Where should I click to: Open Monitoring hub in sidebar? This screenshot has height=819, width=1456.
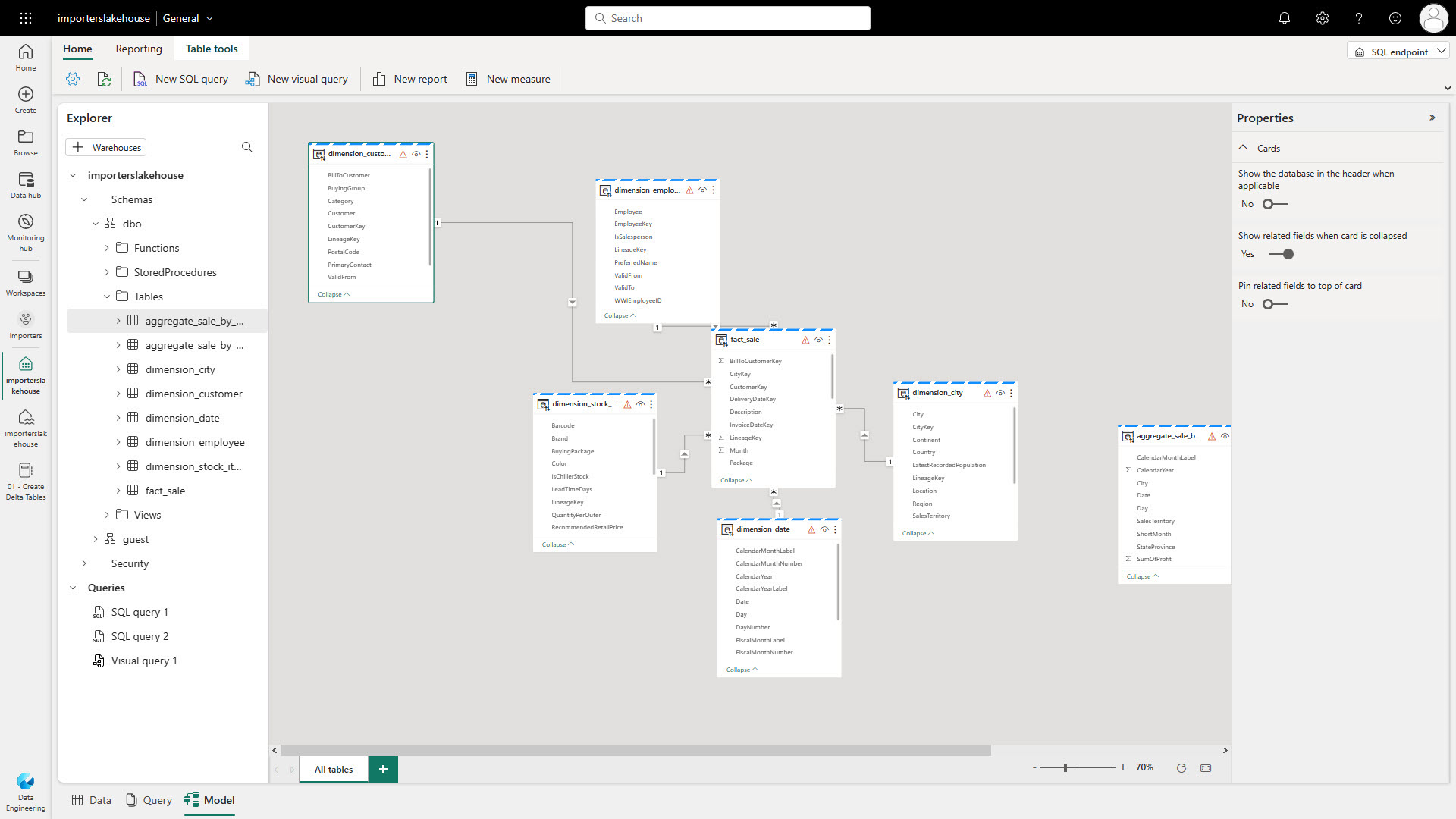[x=26, y=232]
